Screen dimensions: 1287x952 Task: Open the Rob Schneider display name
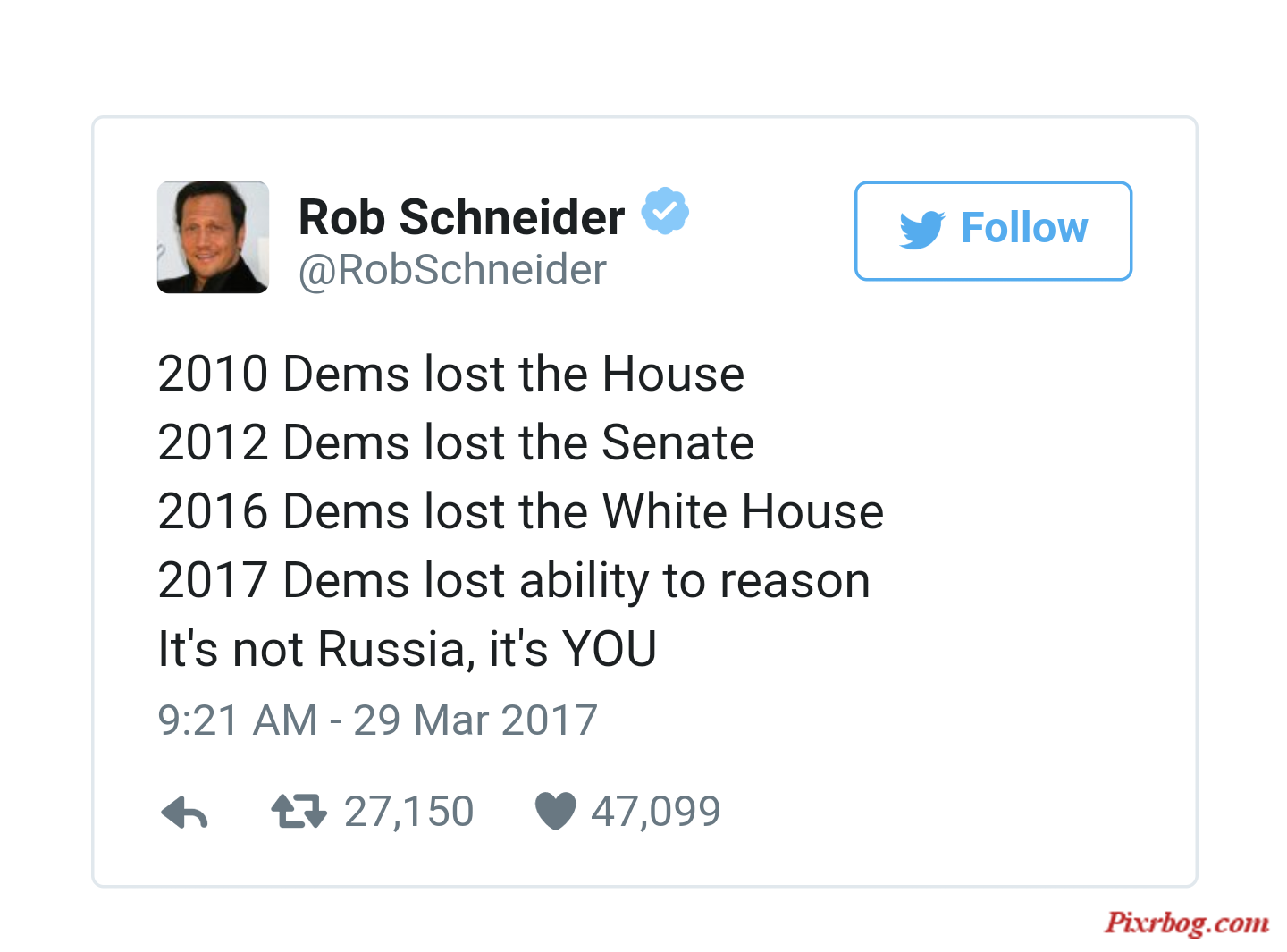(x=461, y=217)
